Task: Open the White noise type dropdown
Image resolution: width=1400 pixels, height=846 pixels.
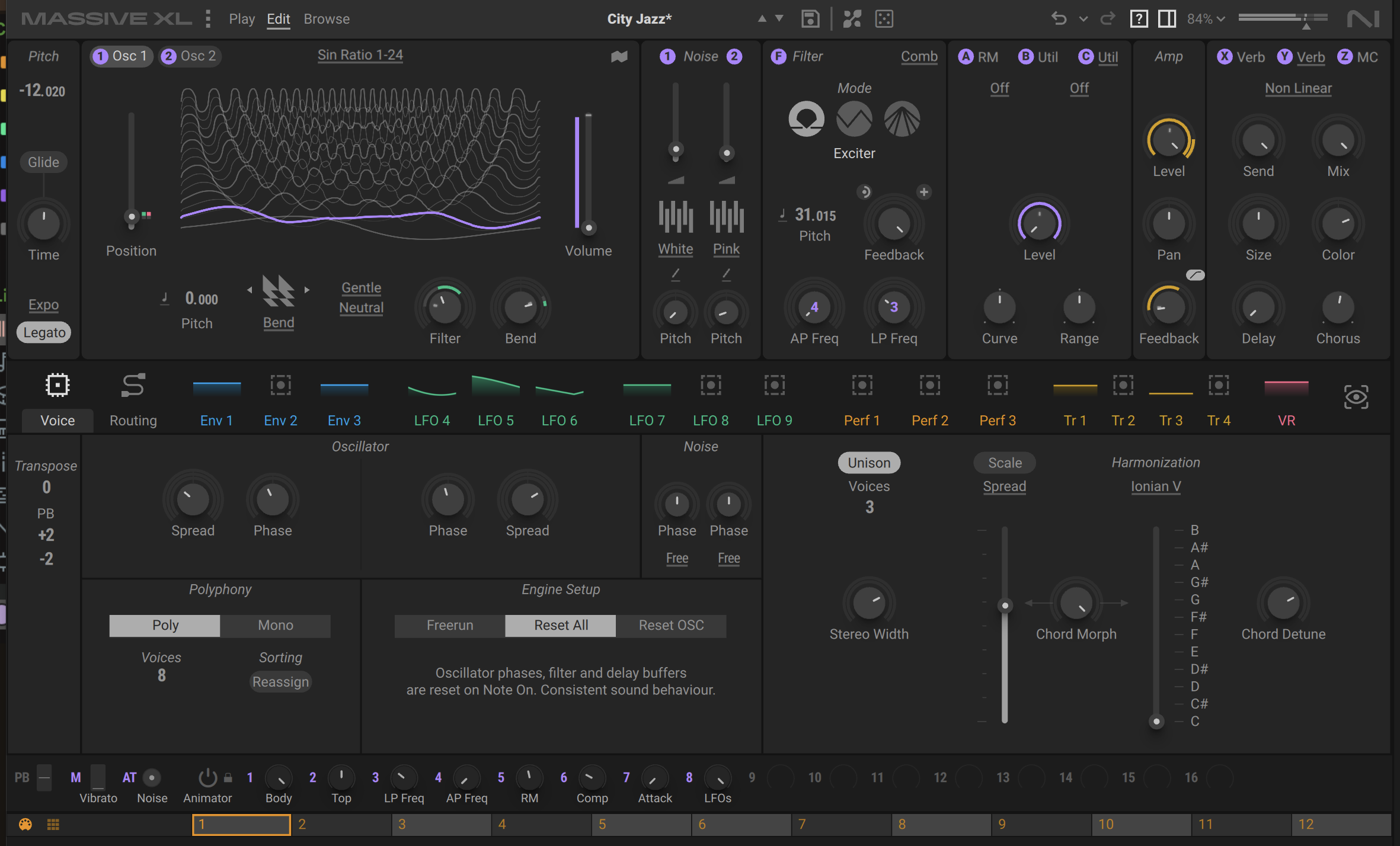Action: click(675, 249)
